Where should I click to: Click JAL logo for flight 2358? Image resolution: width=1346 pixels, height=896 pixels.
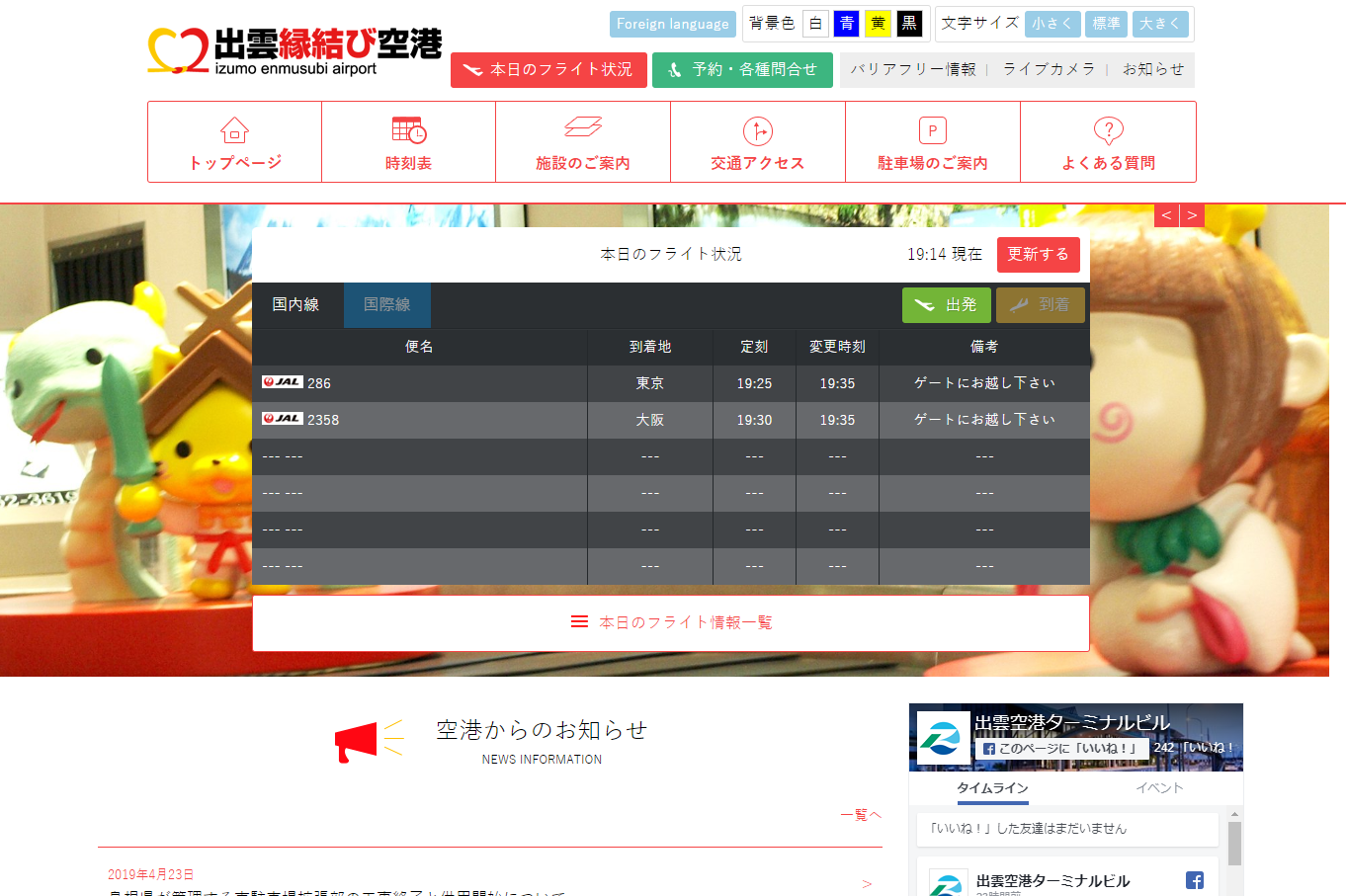[282, 419]
